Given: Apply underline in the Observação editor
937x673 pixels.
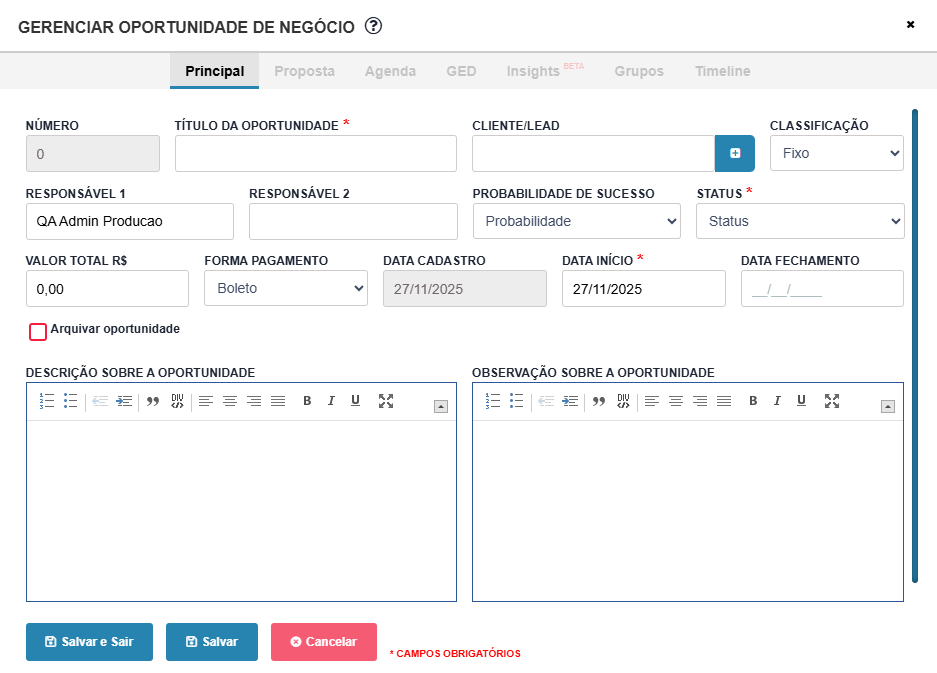Looking at the screenshot, I should coord(801,401).
